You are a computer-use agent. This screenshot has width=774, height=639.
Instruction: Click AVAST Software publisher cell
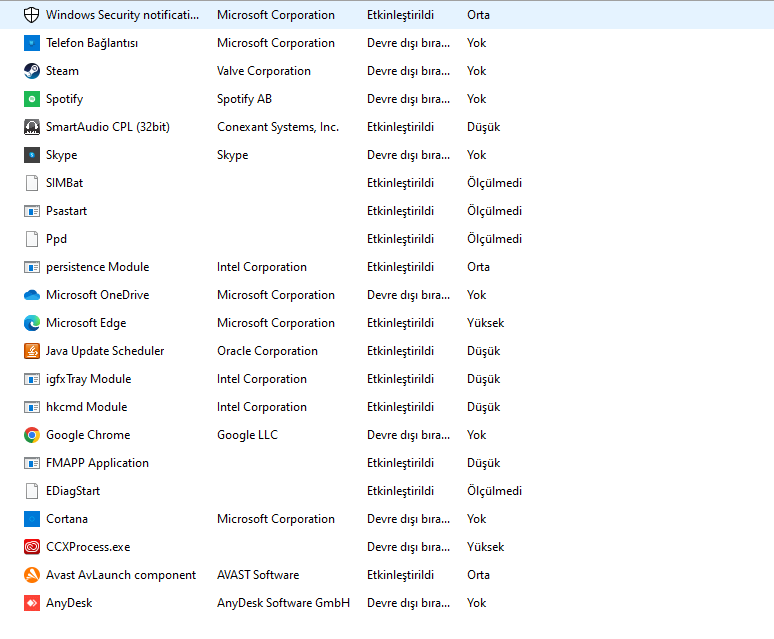pyautogui.click(x=258, y=575)
